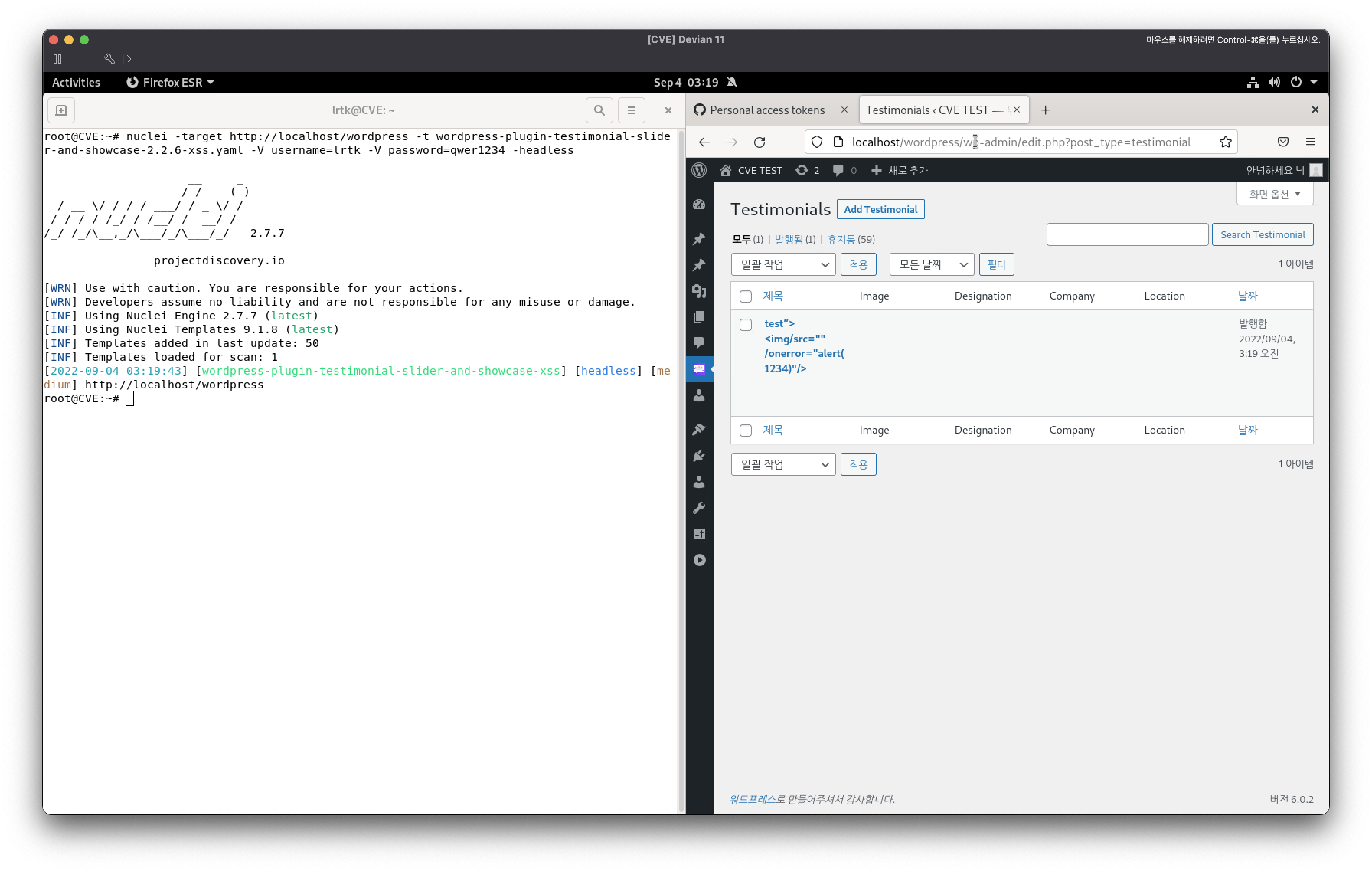Click the terminal search magnifier icon
This screenshot has height=871, width=1372.
(x=599, y=110)
